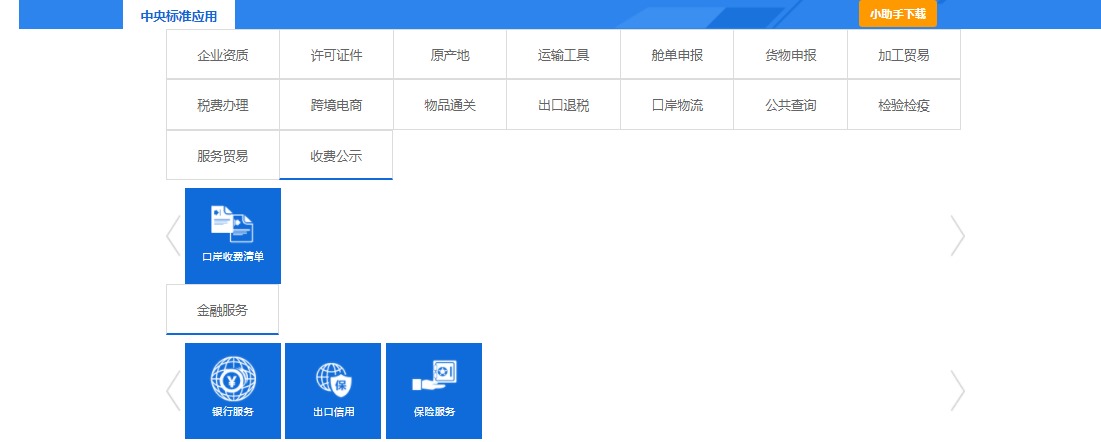Select the 公共查询 category
The width and height of the screenshot is (1101, 442).
click(x=790, y=105)
